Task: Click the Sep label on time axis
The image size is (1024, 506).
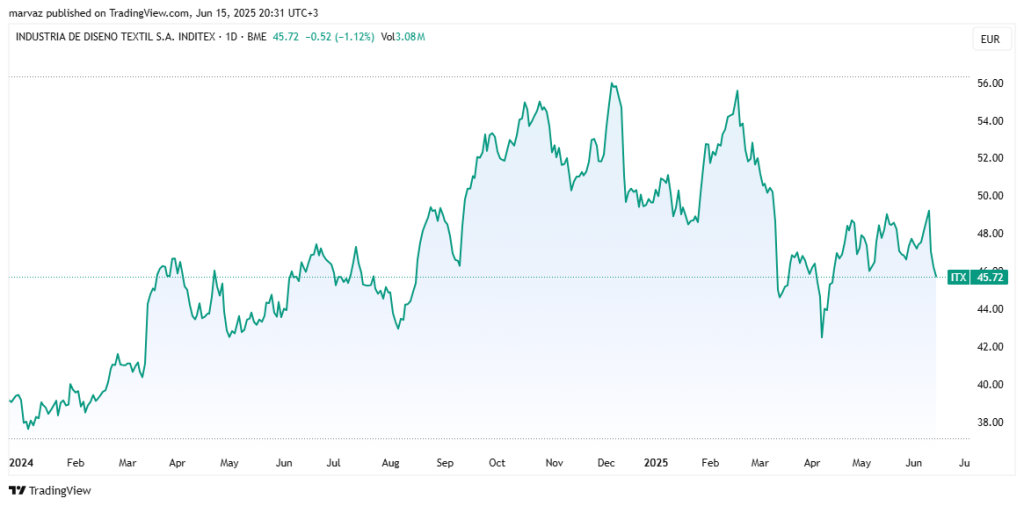Action: 445,463
